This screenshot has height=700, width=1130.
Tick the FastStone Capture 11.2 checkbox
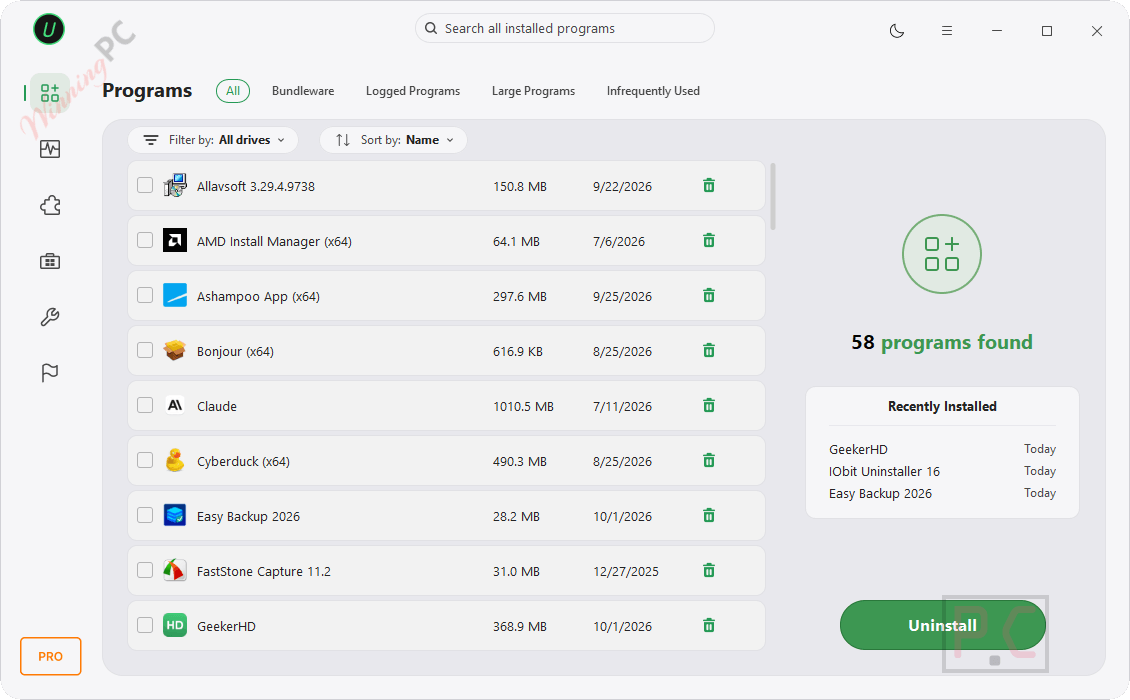[145, 570]
